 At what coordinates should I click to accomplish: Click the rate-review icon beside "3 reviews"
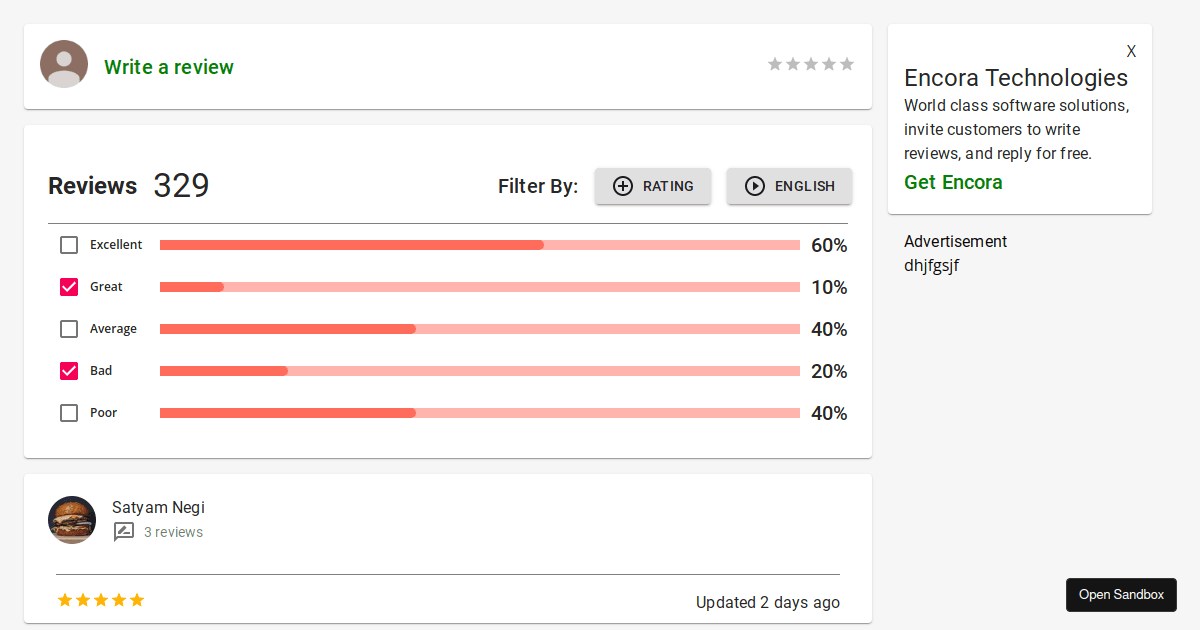tap(124, 532)
